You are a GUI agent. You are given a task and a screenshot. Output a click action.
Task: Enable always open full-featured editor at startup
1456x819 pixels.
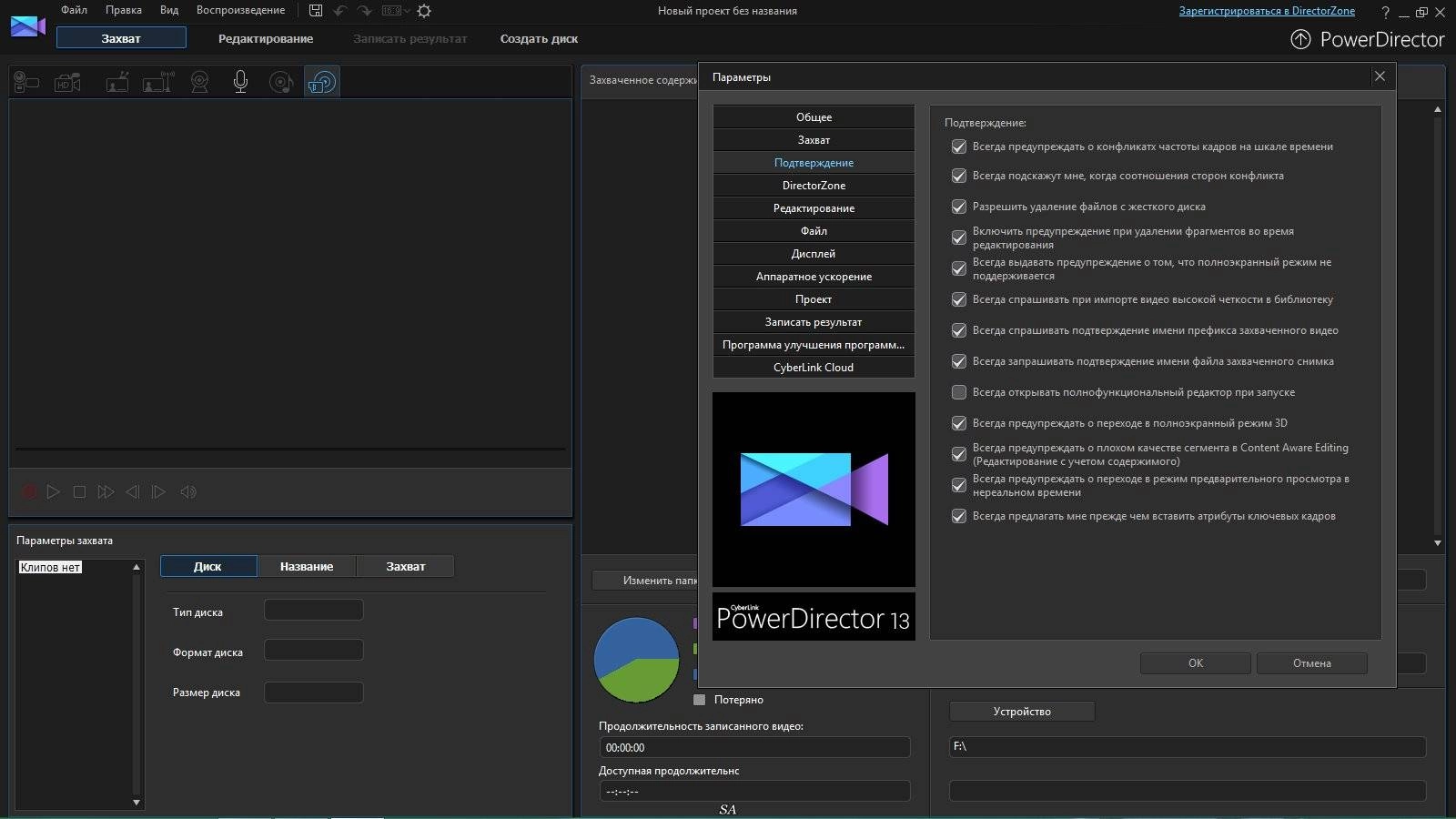click(x=958, y=392)
